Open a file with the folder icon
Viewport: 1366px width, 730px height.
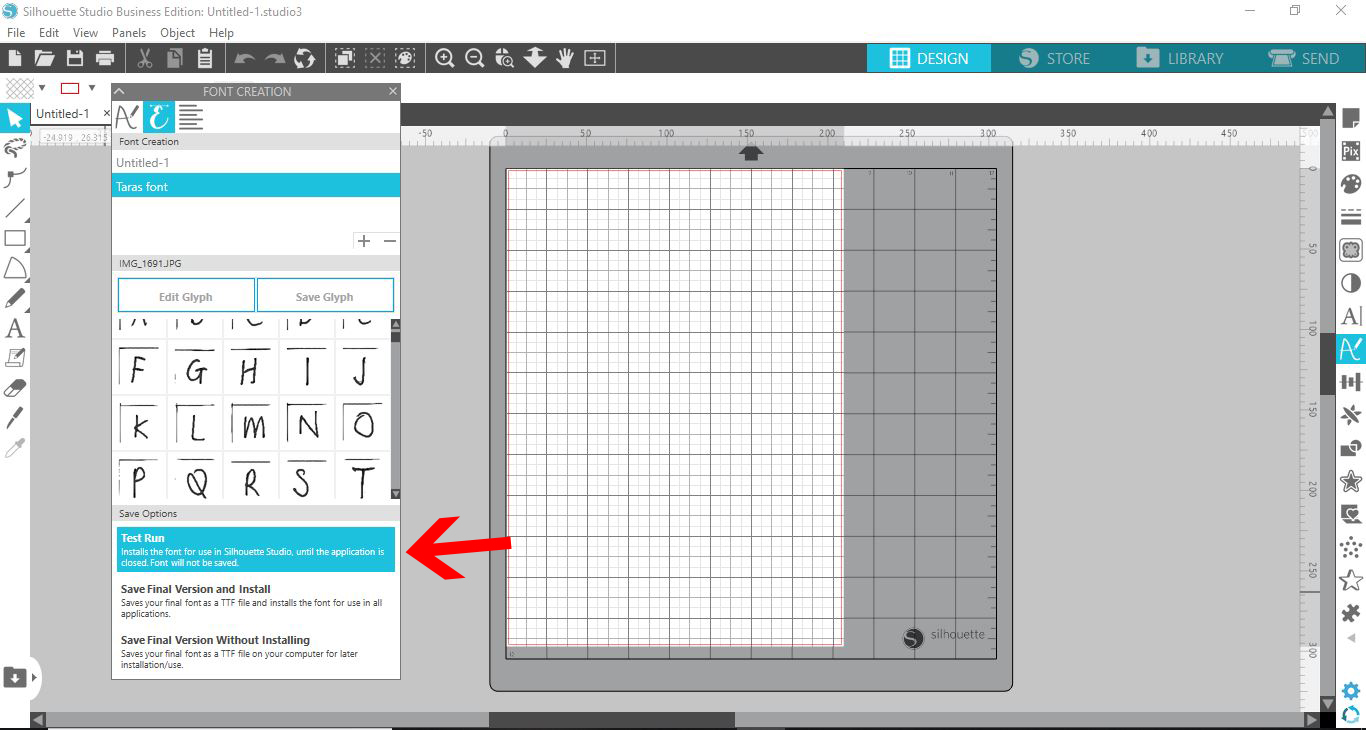click(44, 58)
